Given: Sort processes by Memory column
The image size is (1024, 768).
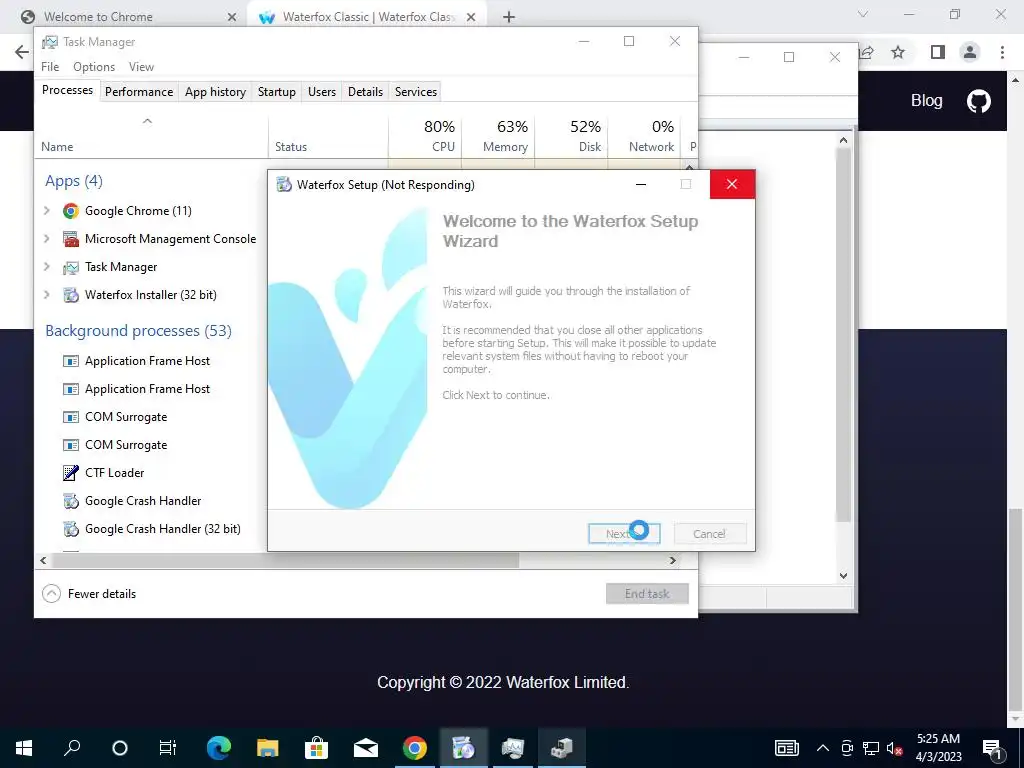Looking at the screenshot, I should pos(498,136).
